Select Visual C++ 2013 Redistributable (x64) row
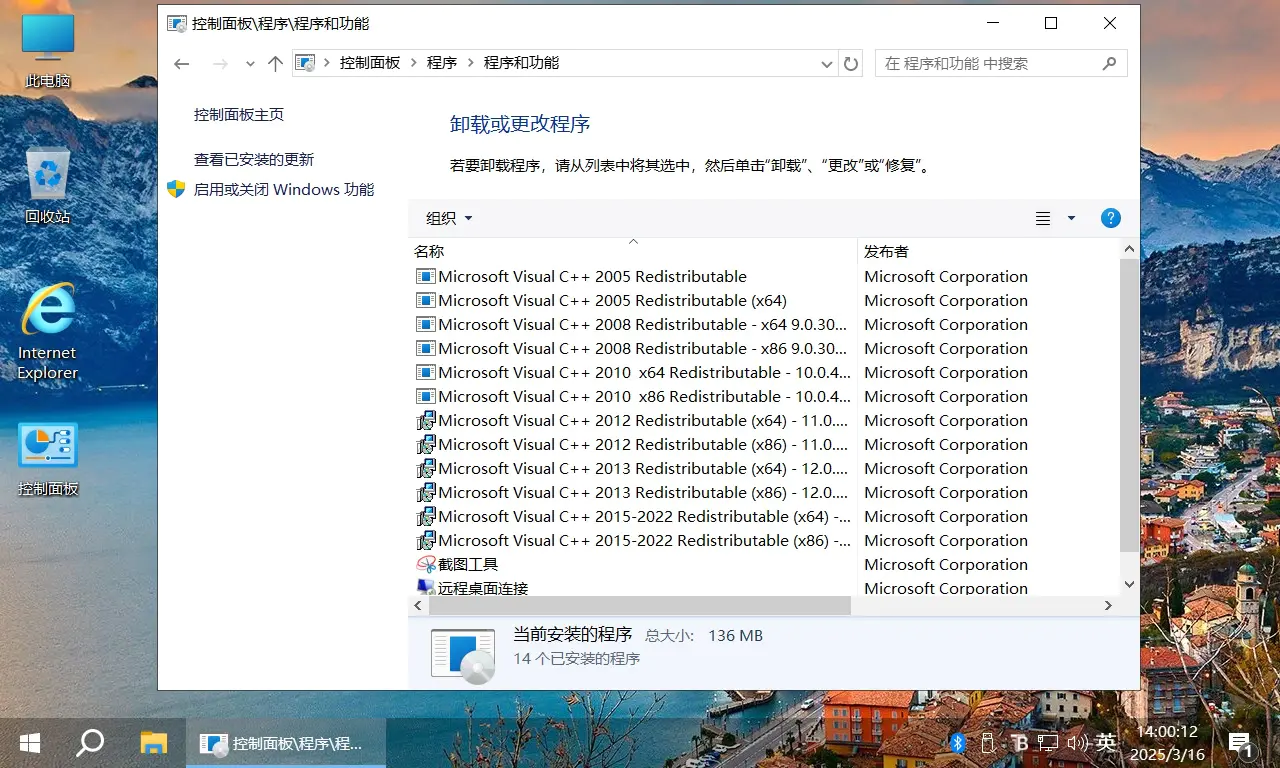Screen dimensions: 1280x768 [x=764, y=468]
